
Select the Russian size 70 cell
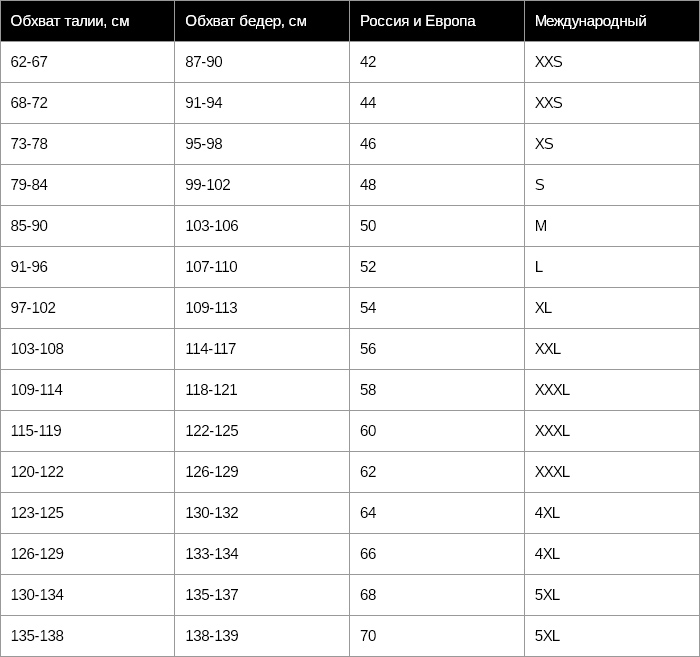tap(437, 636)
